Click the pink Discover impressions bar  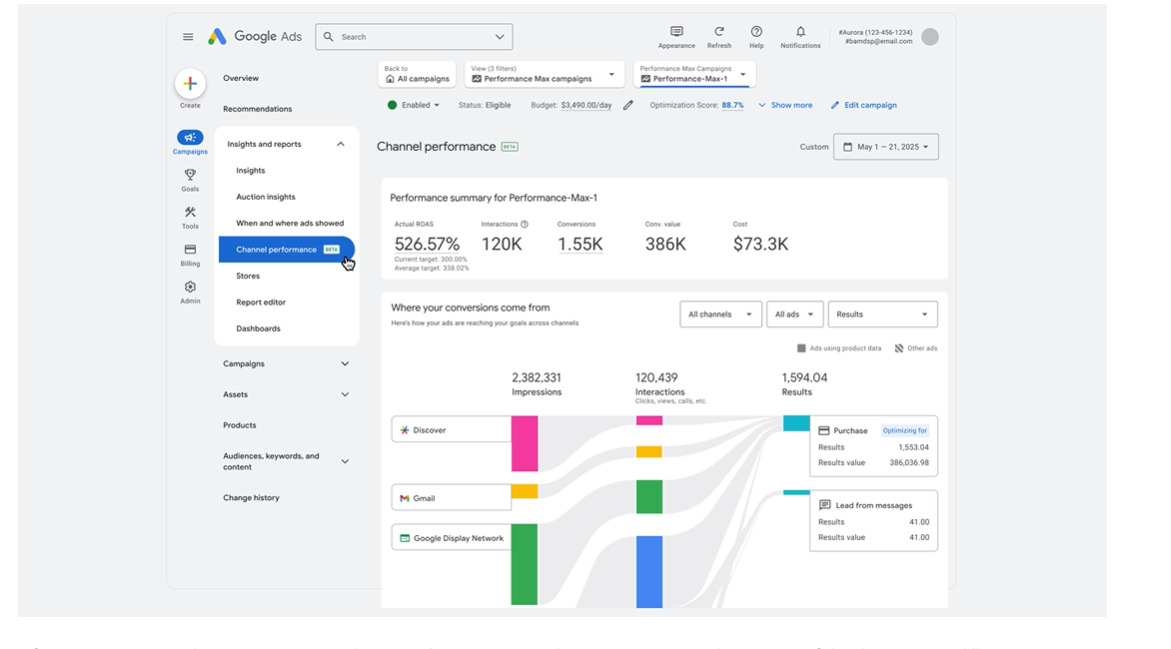[524, 444]
